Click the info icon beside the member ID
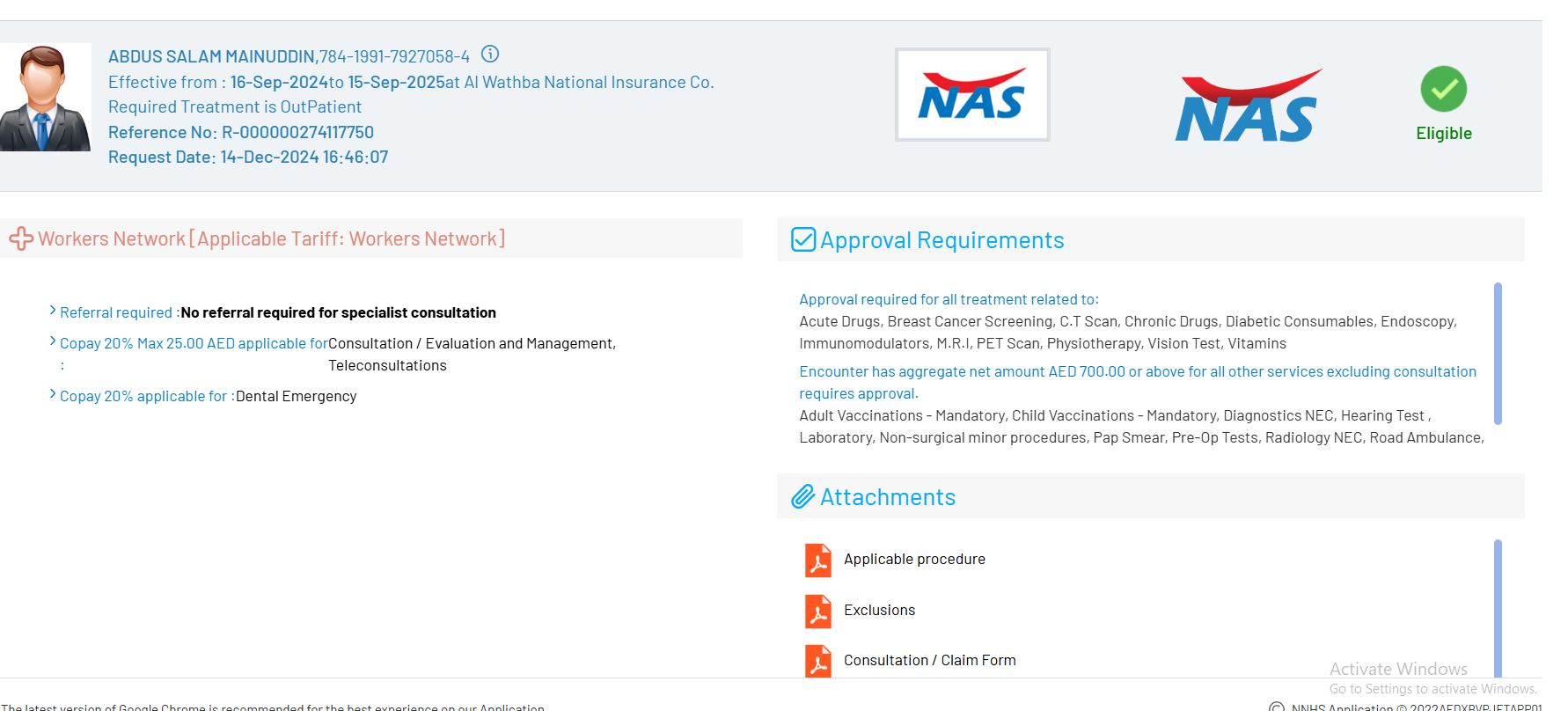The image size is (1568, 711). (x=490, y=55)
